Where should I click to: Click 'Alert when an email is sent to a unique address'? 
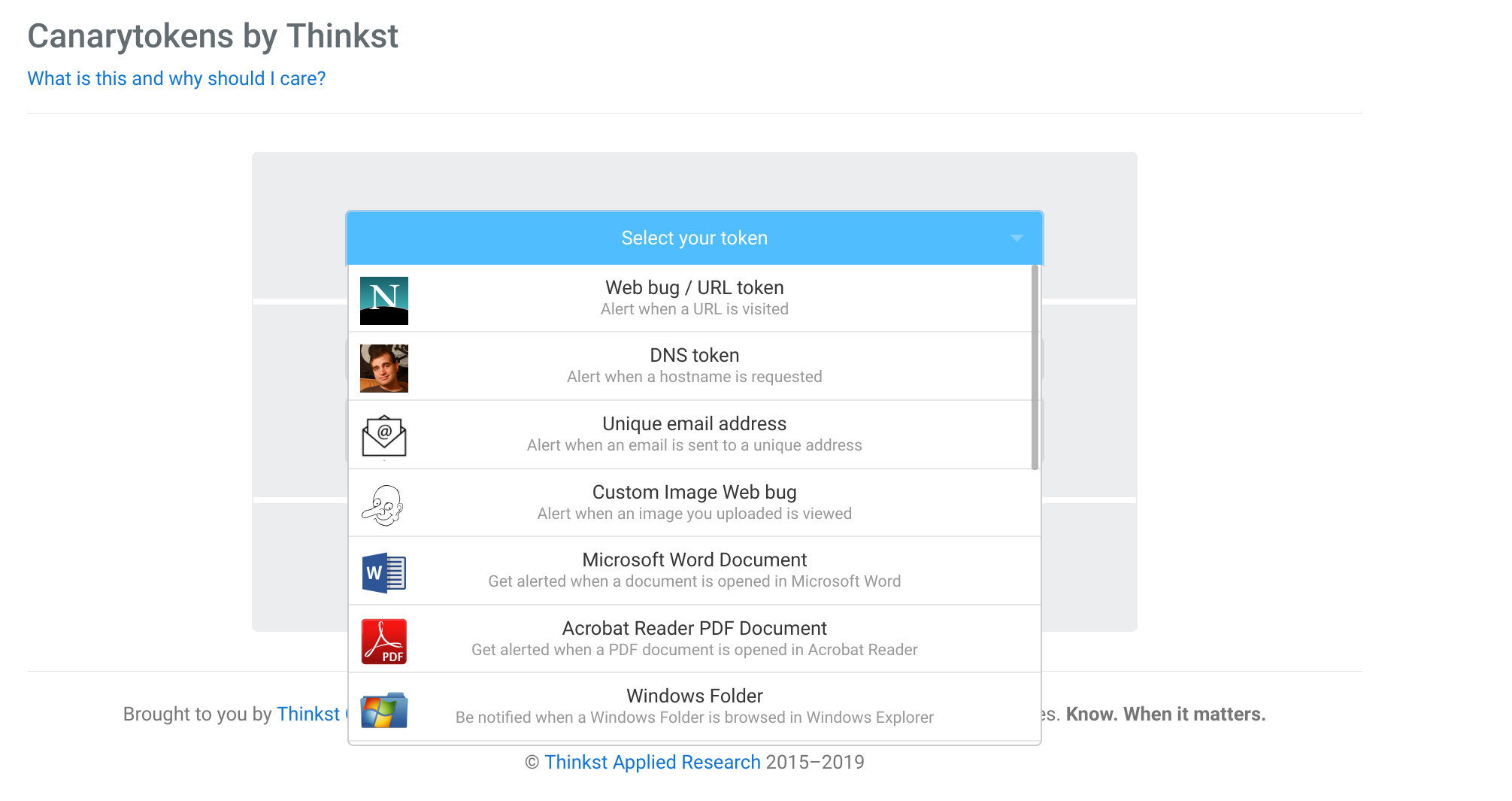click(694, 445)
